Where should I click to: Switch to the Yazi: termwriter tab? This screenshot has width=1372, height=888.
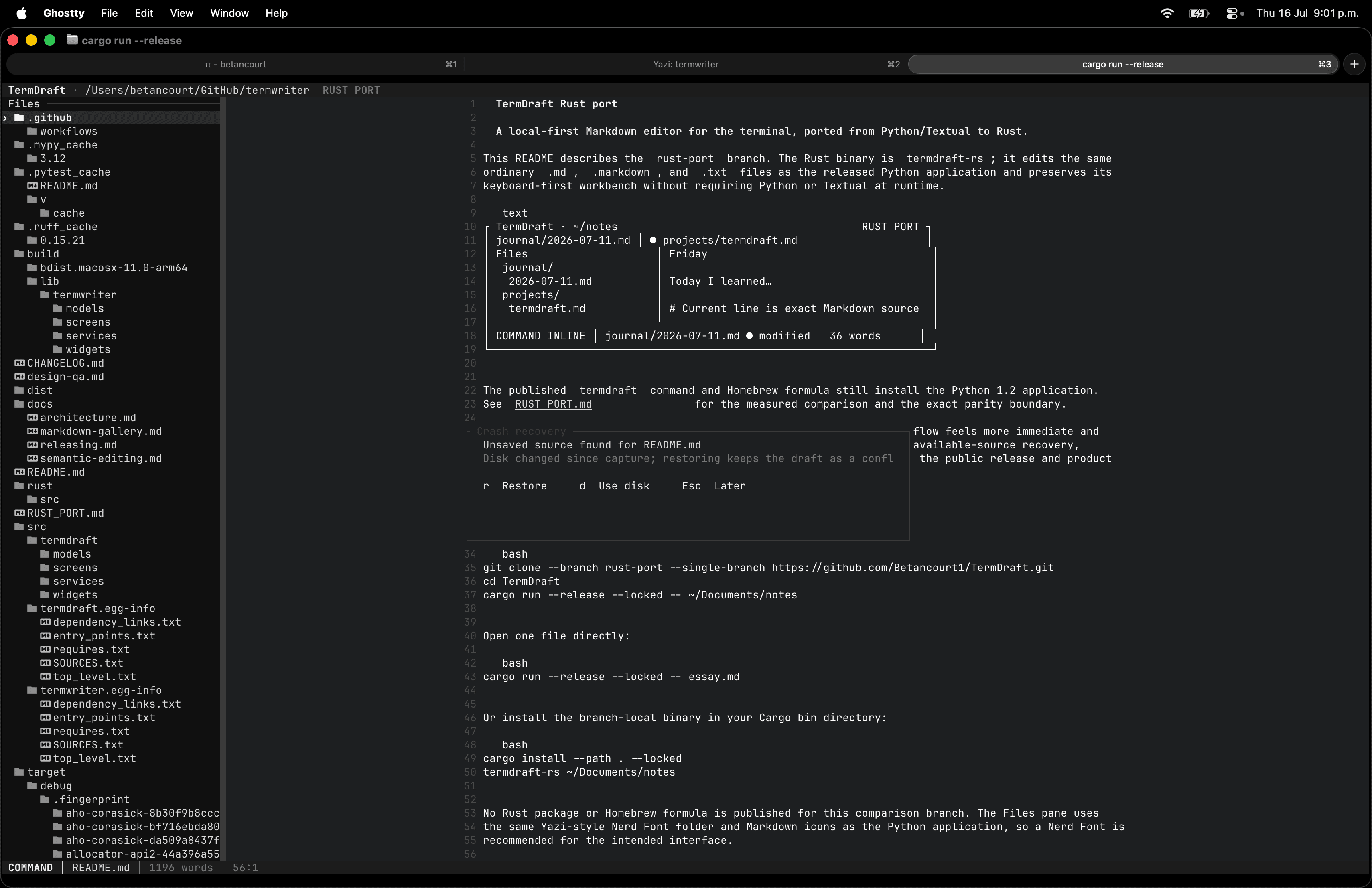tap(686, 65)
